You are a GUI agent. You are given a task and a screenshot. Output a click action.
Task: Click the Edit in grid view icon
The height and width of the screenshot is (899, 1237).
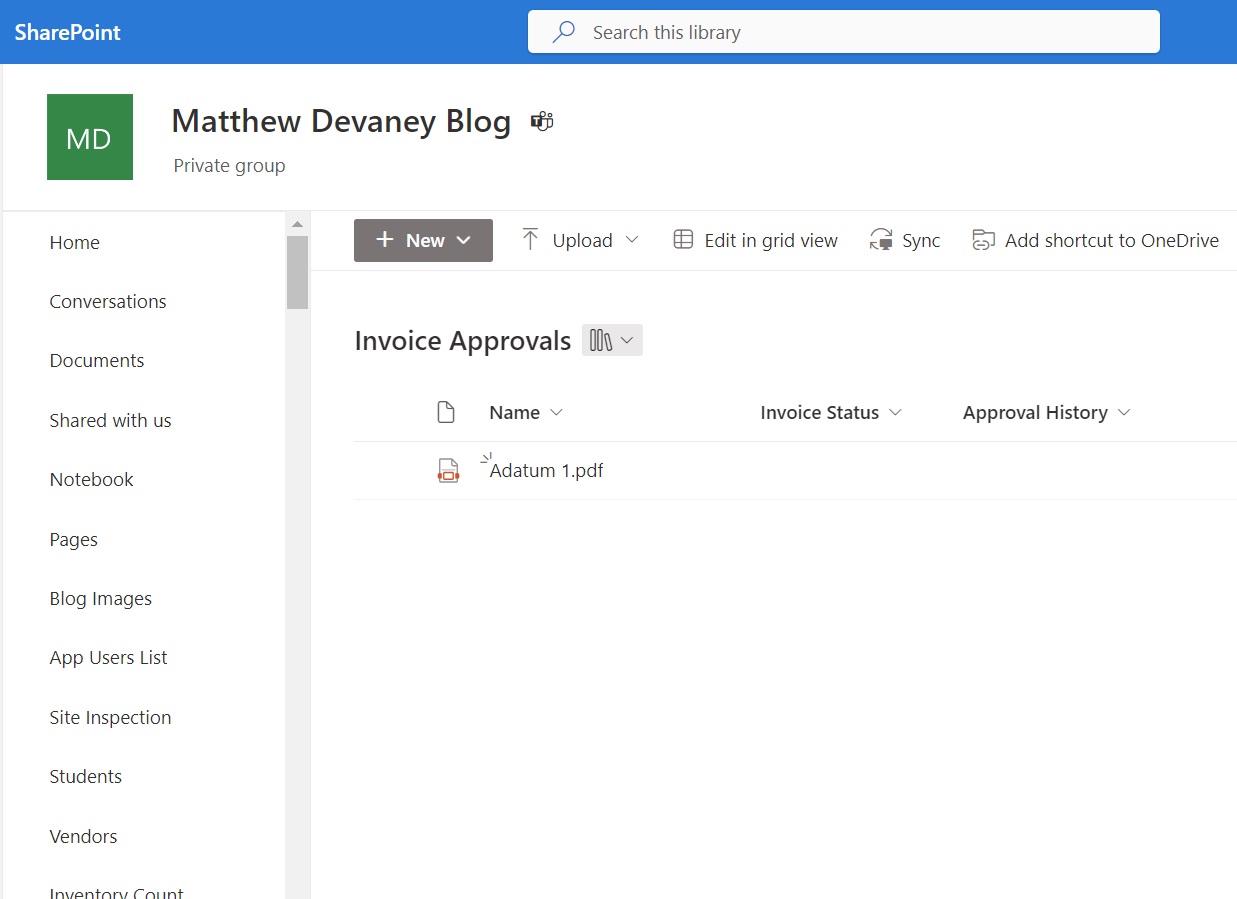(683, 239)
